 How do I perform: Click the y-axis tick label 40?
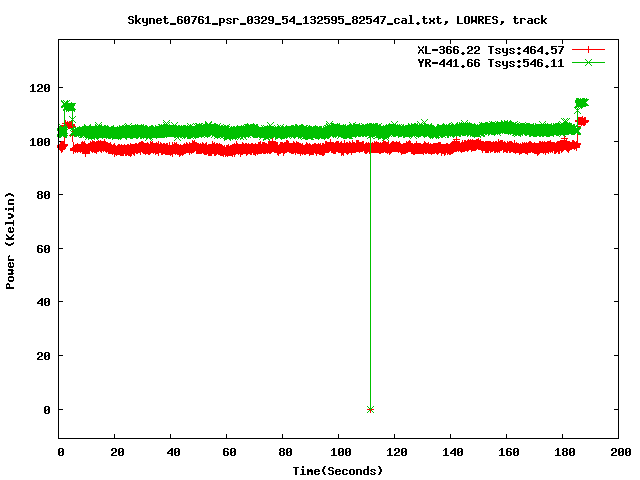[43, 302]
